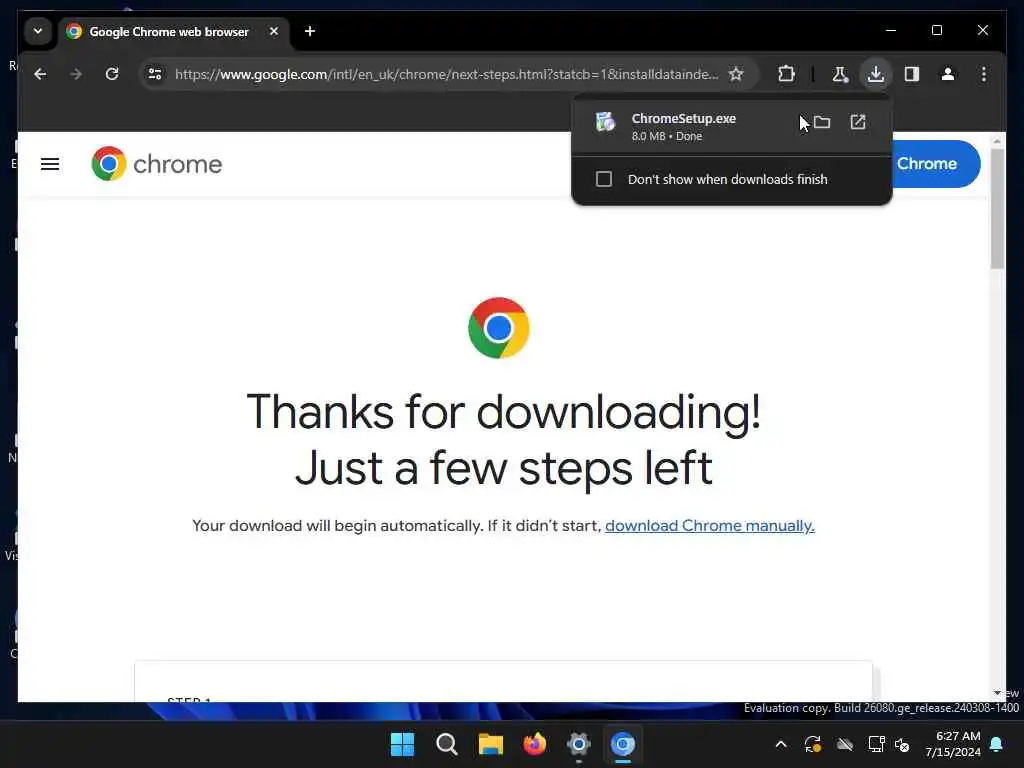Image resolution: width=1024 pixels, height=768 pixels.
Task: Click the Windows Update tray icon
Action: (x=812, y=744)
